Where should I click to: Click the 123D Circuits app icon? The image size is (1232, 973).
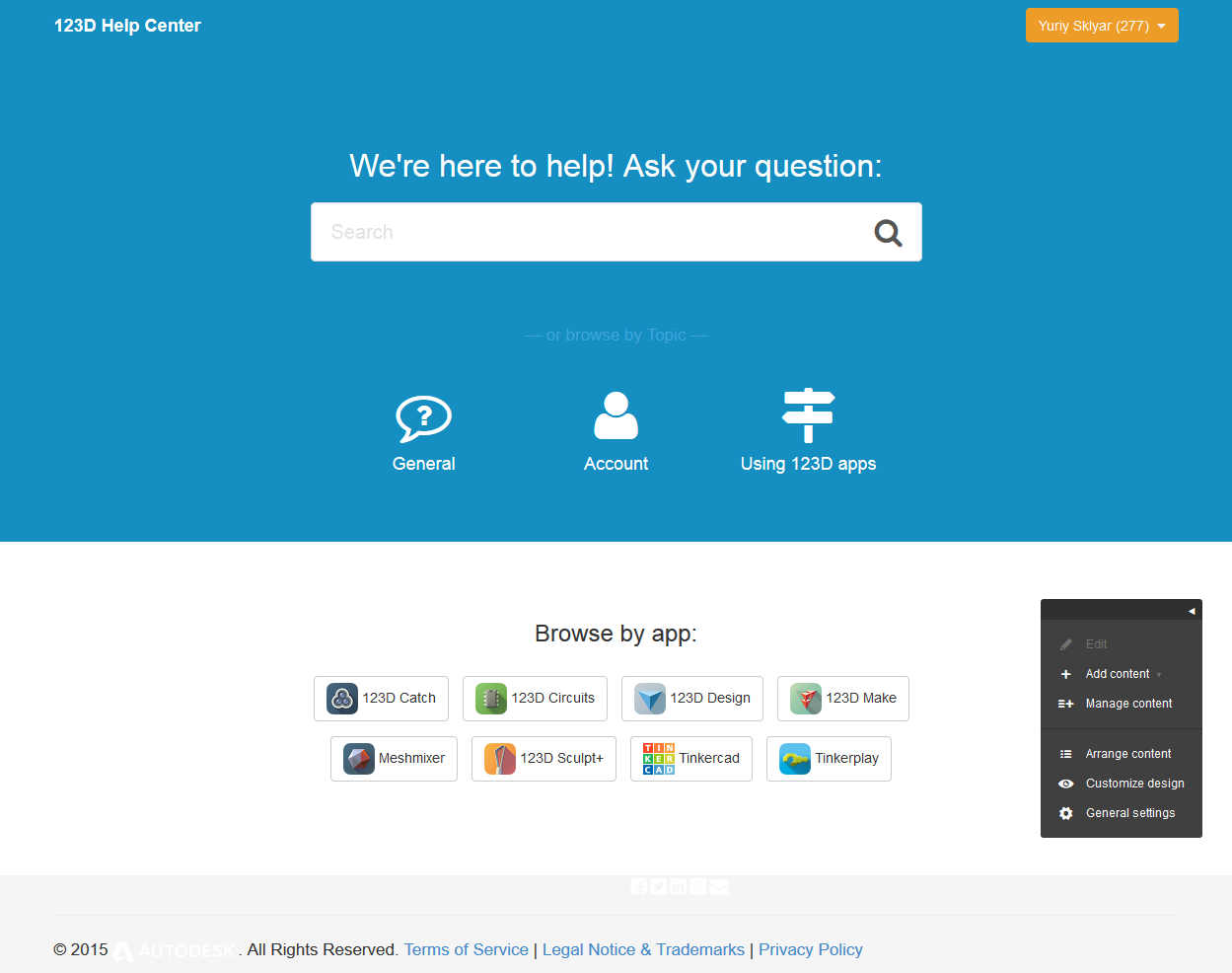pyautogui.click(x=491, y=699)
